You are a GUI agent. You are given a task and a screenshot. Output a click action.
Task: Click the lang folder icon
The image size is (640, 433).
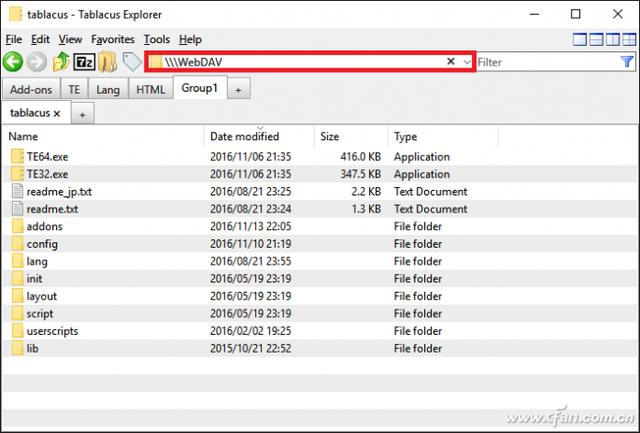point(18,261)
